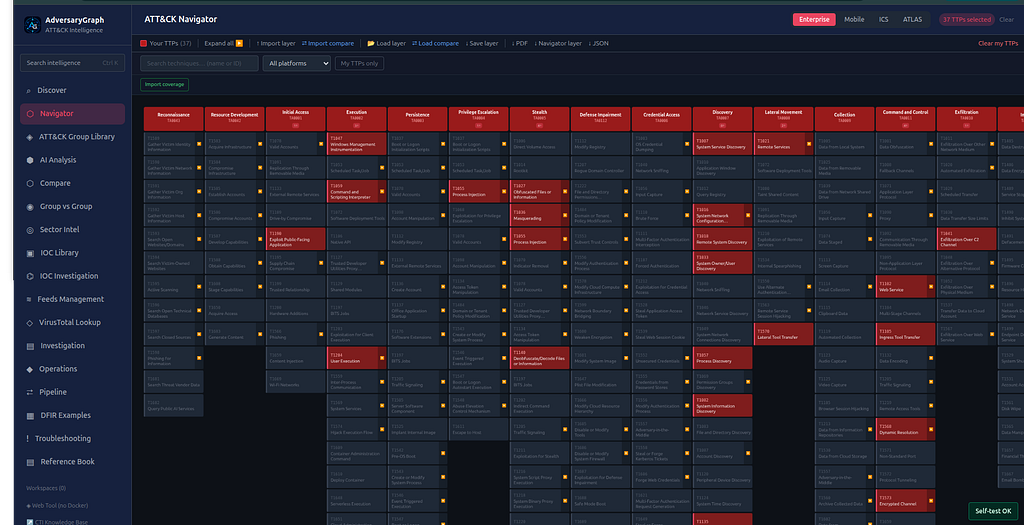Select the Query Registry technique cell
This screenshot has height=525, width=1024.
722,192
